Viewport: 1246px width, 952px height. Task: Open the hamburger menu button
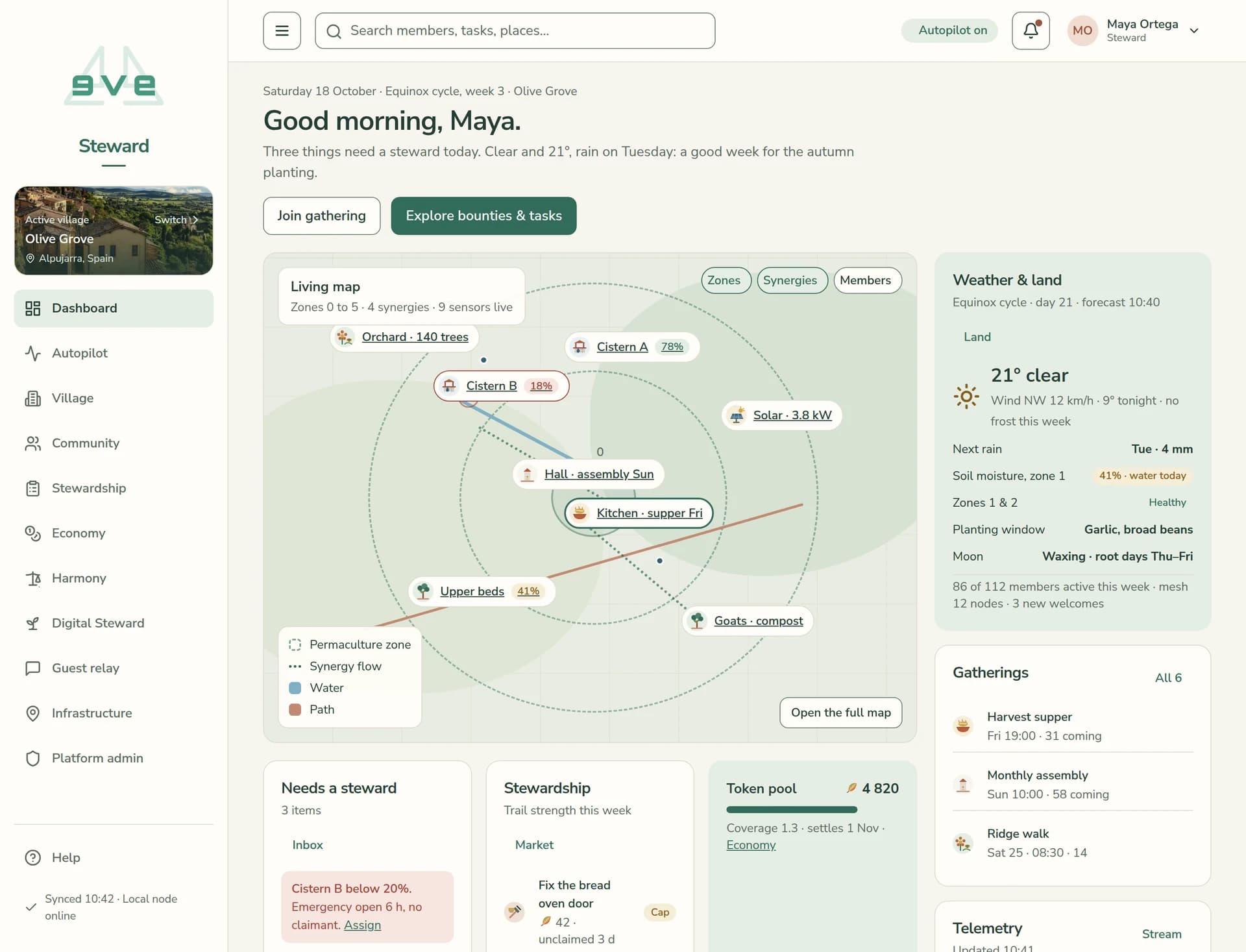282,31
